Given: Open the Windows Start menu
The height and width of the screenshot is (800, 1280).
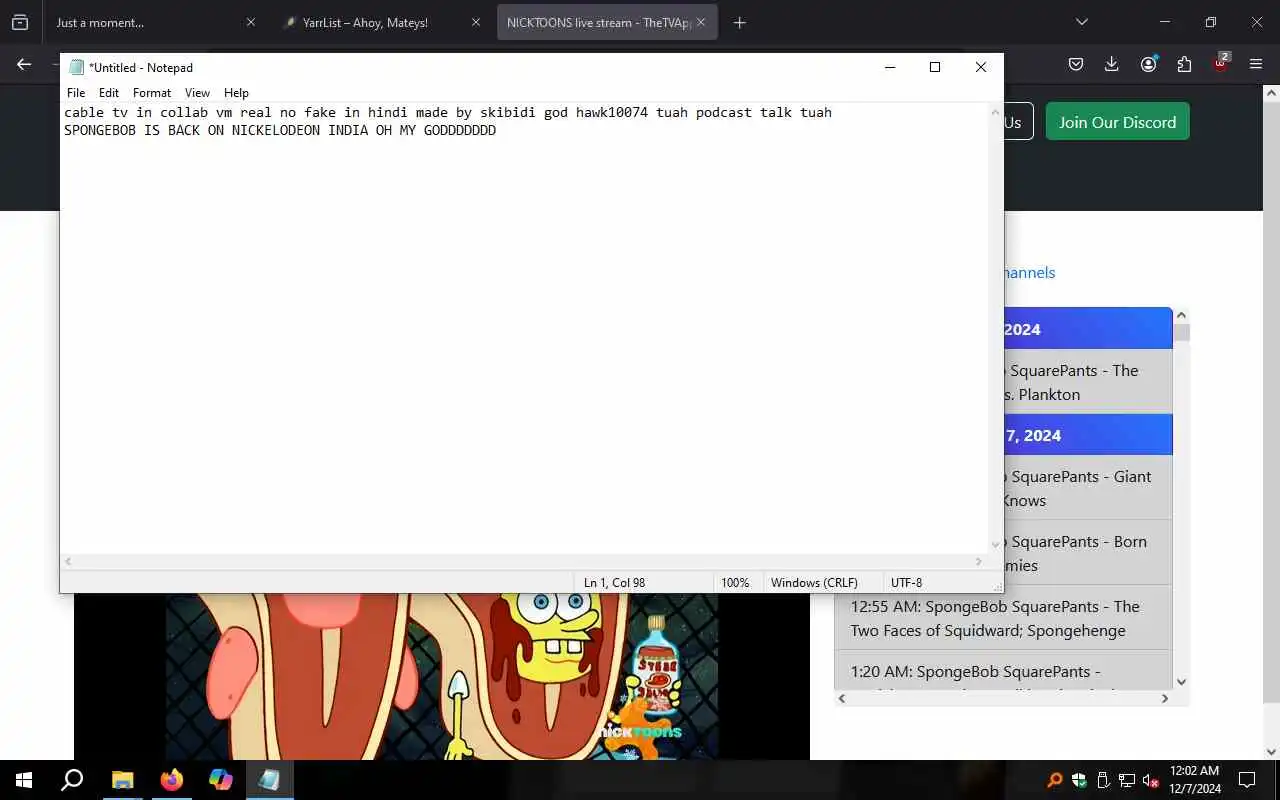Looking at the screenshot, I should (x=24, y=780).
